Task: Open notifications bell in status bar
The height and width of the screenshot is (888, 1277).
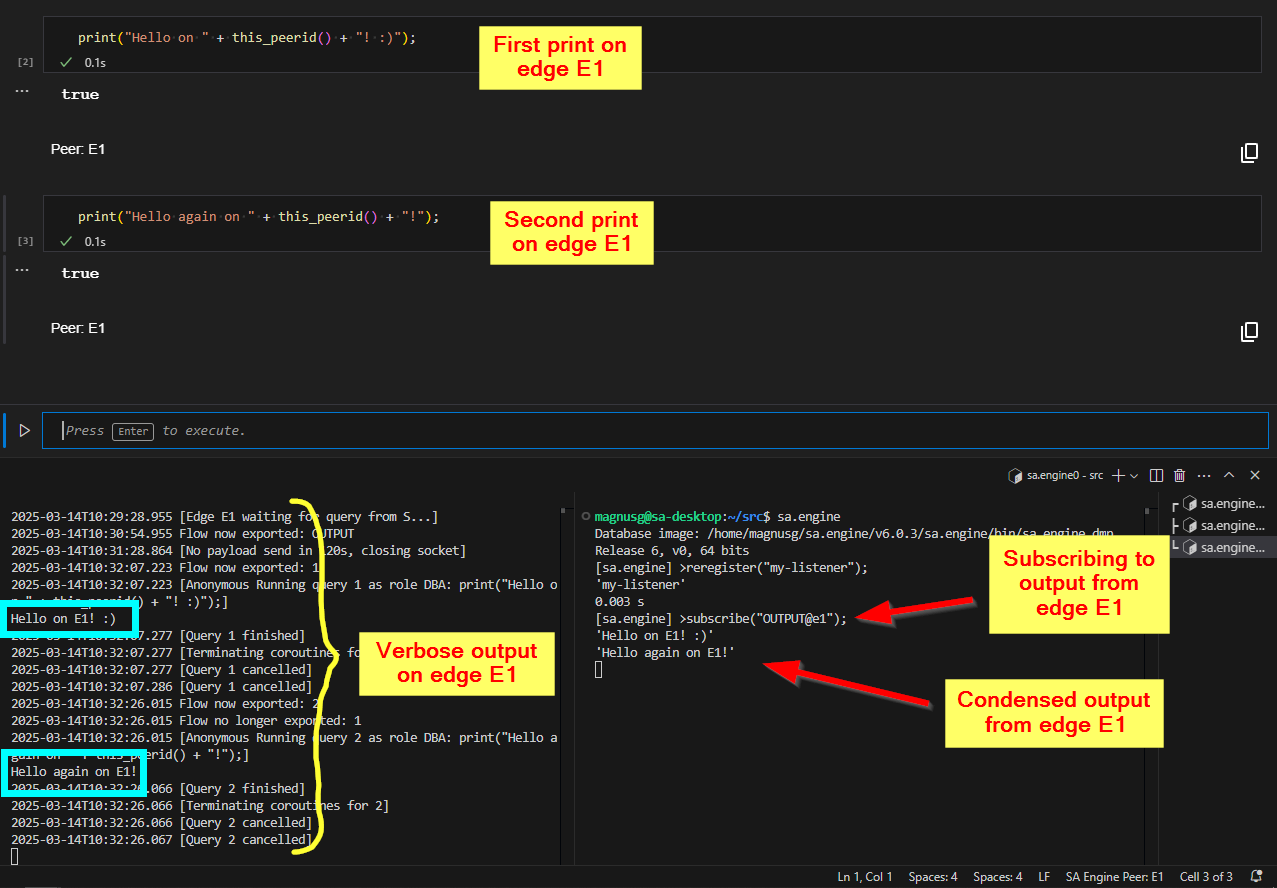Action: [x=1257, y=877]
